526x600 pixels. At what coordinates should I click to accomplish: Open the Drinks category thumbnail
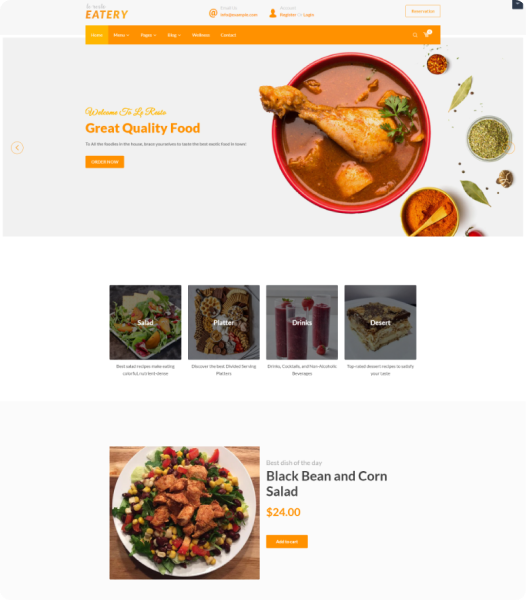[x=302, y=322]
